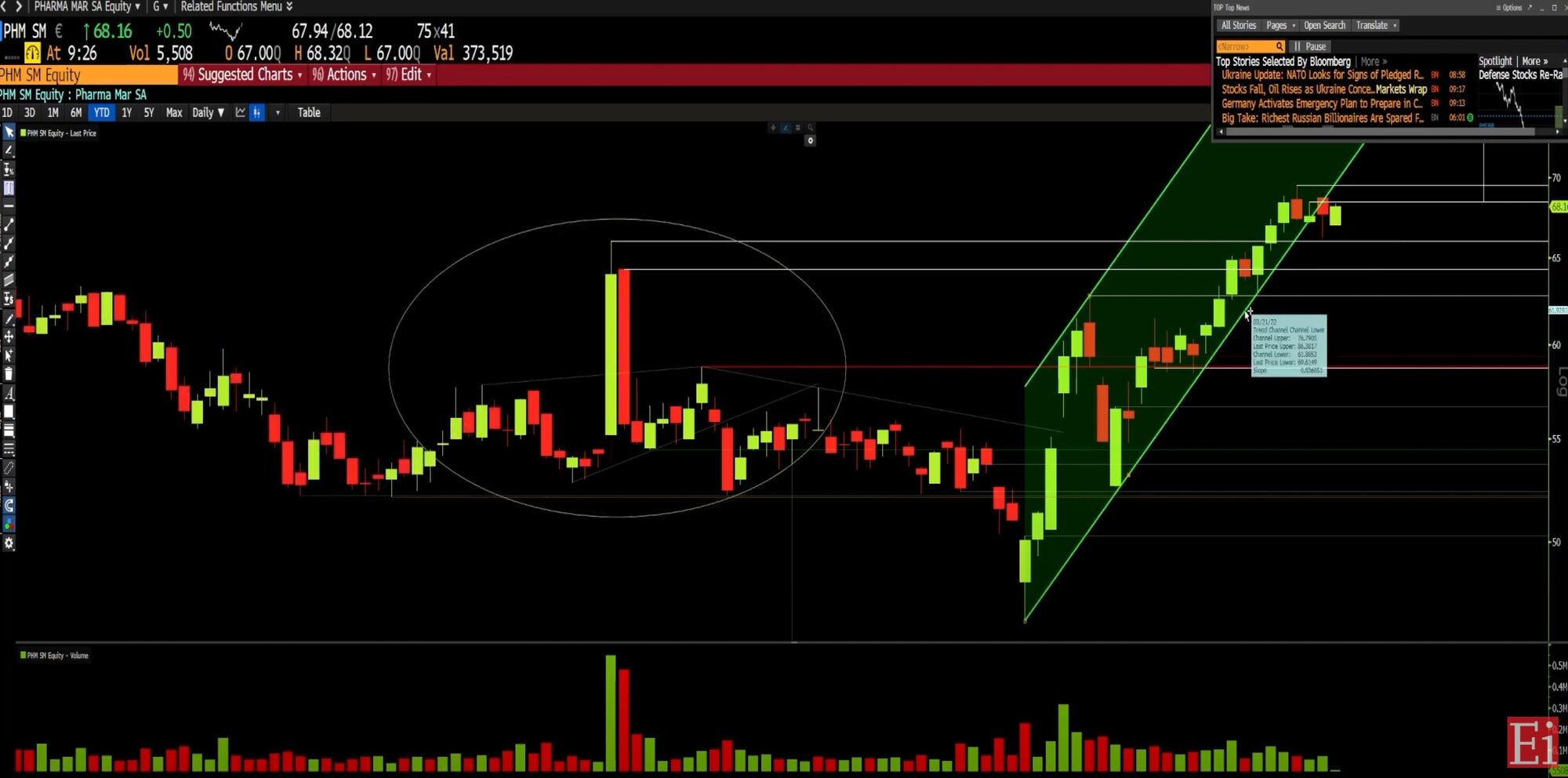Click the small round settings icon above chart
1568x778 pixels.
pyautogui.click(x=810, y=140)
